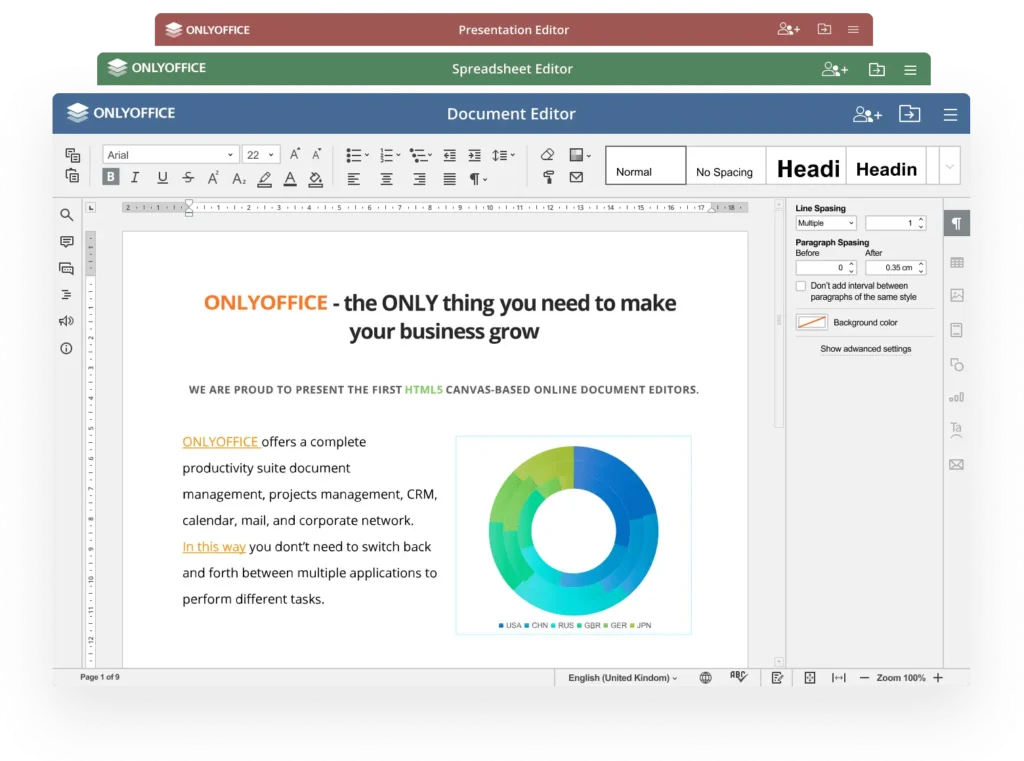Open Shape settings tab in right sidebar
The height and width of the screenshot is (761, 1024).
click(x=957, y=364)
